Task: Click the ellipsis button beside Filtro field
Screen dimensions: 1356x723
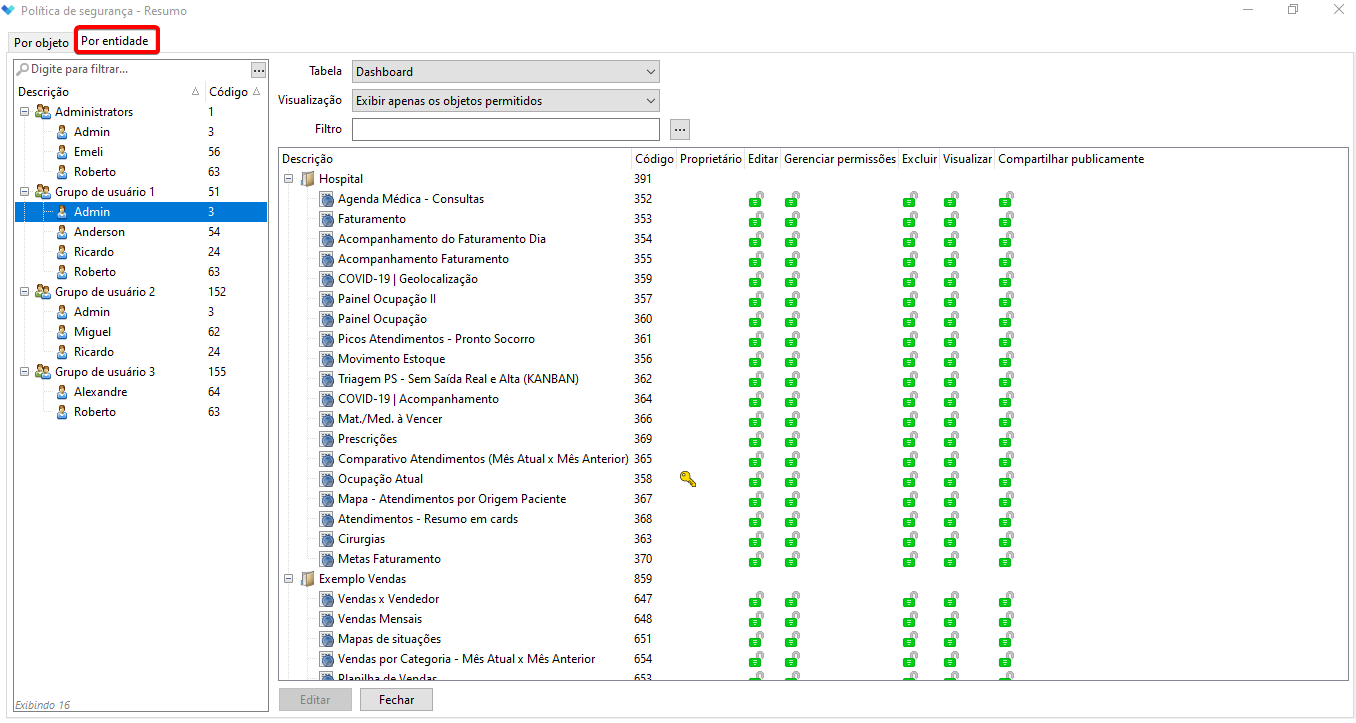Action: (680, 130)
